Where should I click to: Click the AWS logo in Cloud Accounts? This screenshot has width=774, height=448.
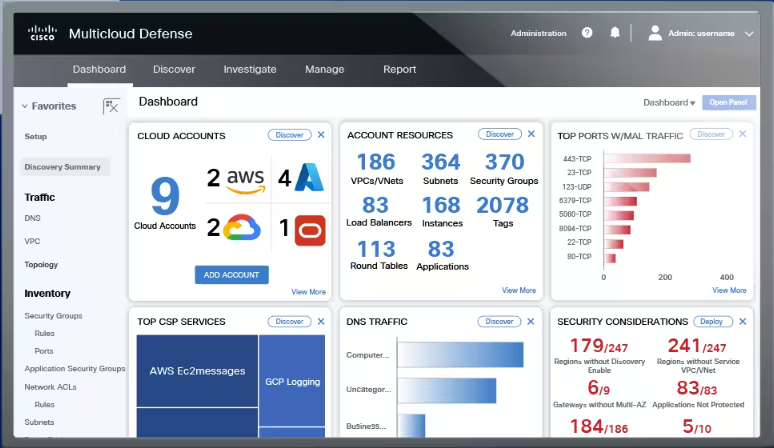246,180
